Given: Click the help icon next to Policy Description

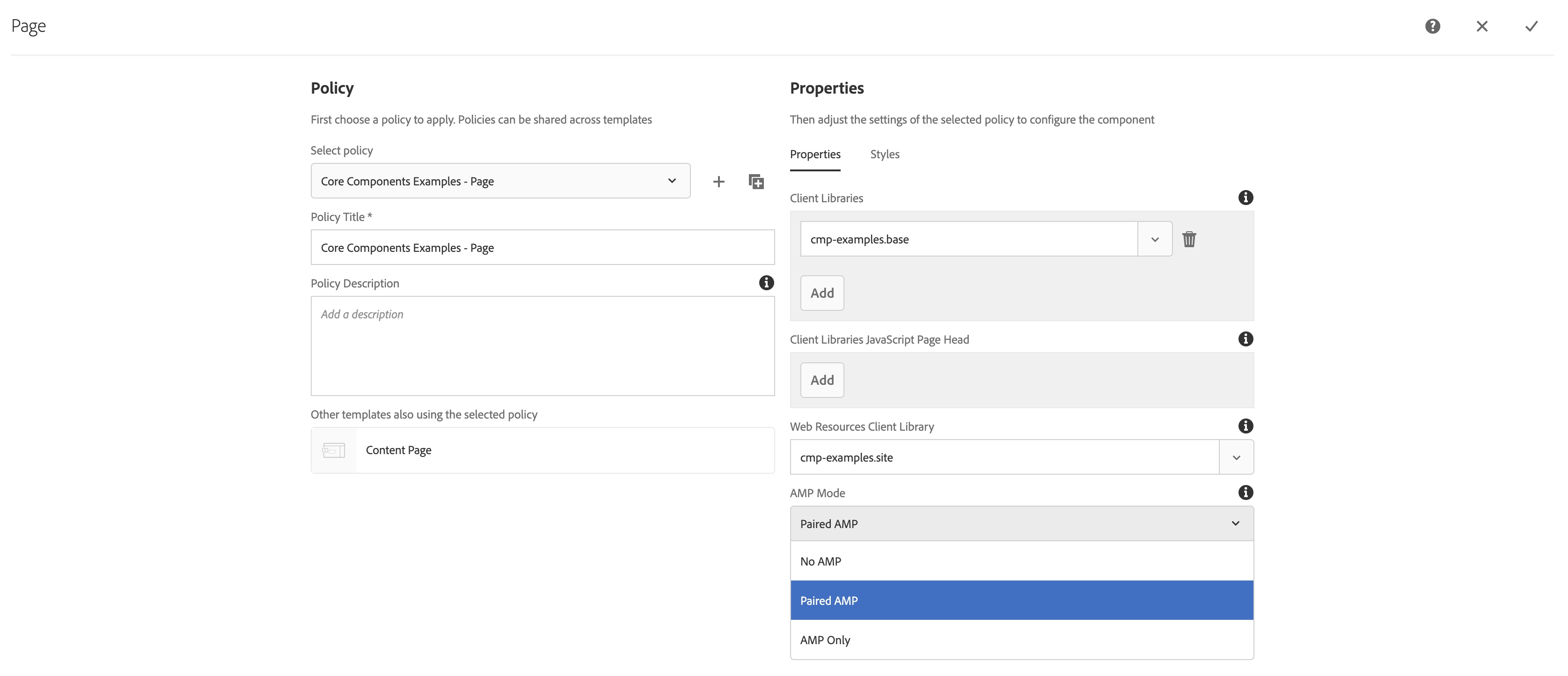Looking at the screenshot, I should click(x=765, y=282).
